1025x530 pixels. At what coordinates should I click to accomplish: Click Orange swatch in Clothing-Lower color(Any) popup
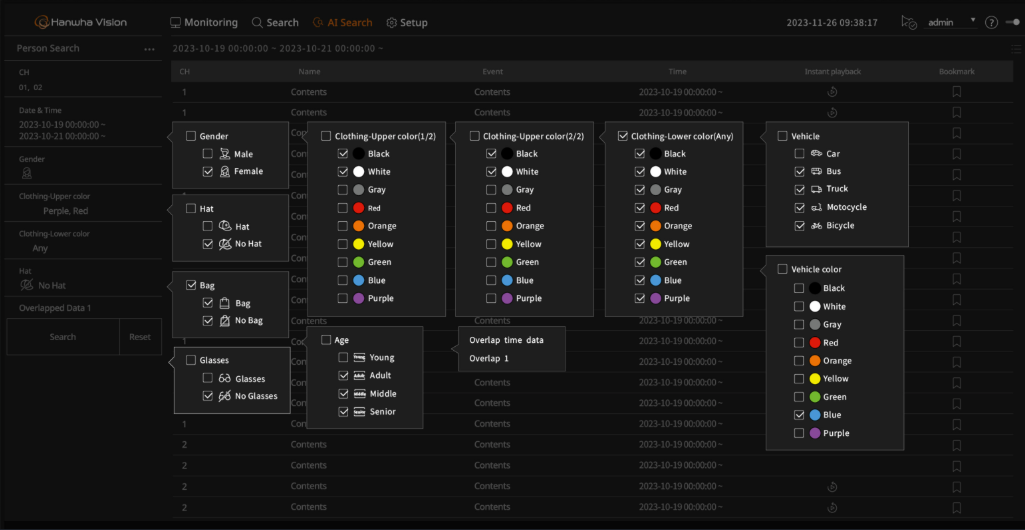coord(655,226)
